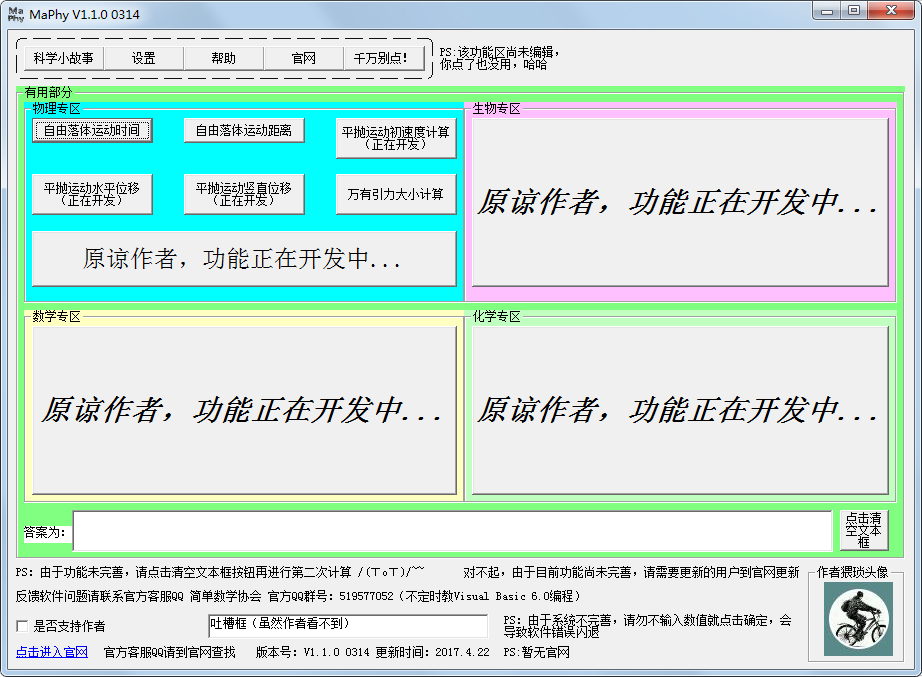This screenshot has width=922, height=677.
Task: Open 平抛运动竖直位移 tool
Action: pyautogui.click(x=243, y=193)
